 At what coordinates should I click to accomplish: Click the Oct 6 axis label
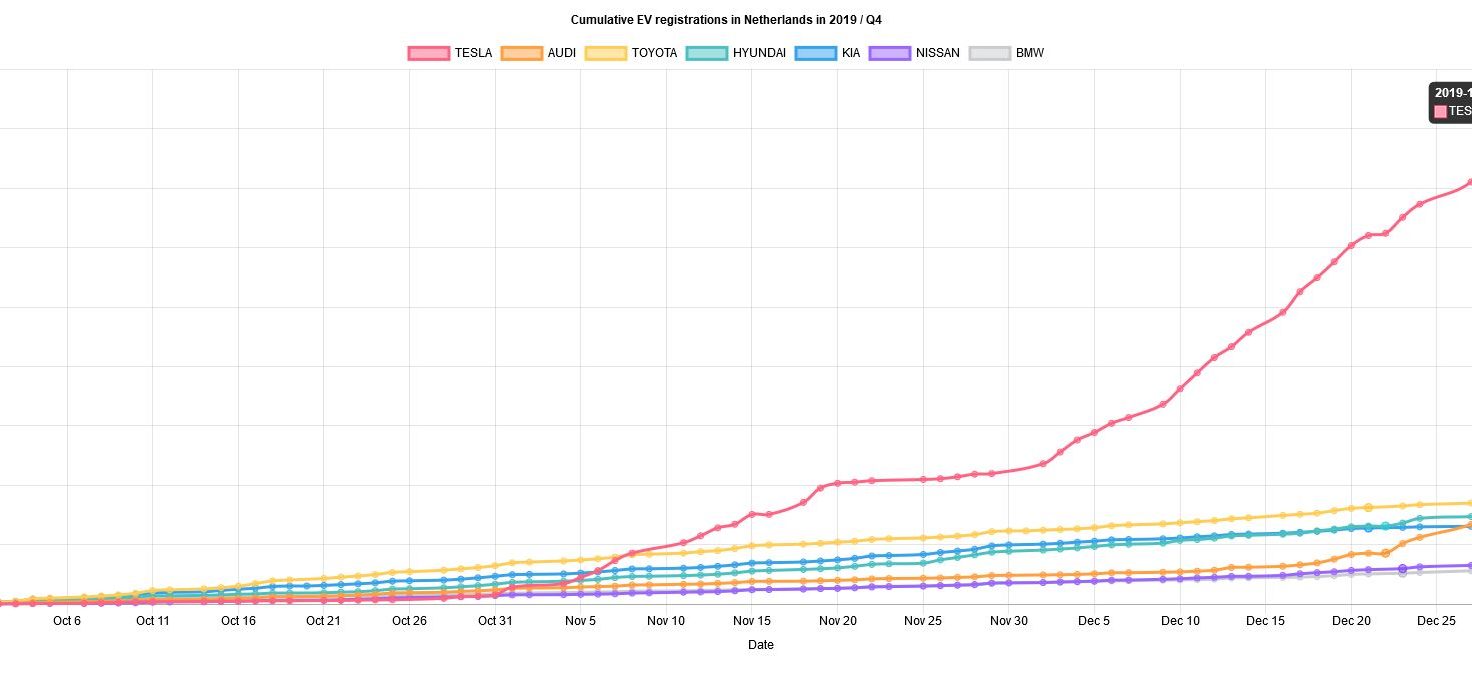(67, 621)
